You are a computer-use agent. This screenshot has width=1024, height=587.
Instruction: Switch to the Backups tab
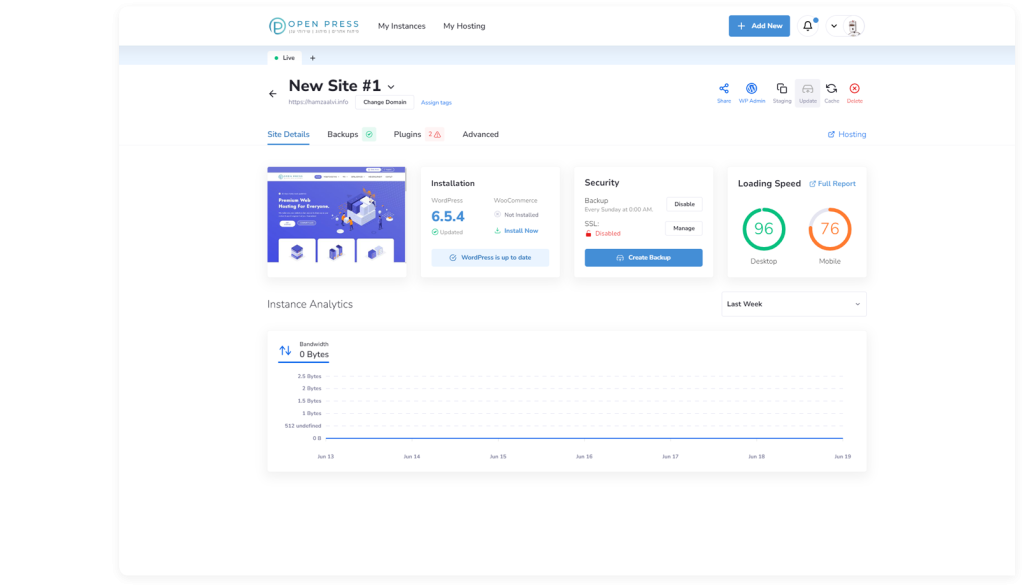(342, 134)
